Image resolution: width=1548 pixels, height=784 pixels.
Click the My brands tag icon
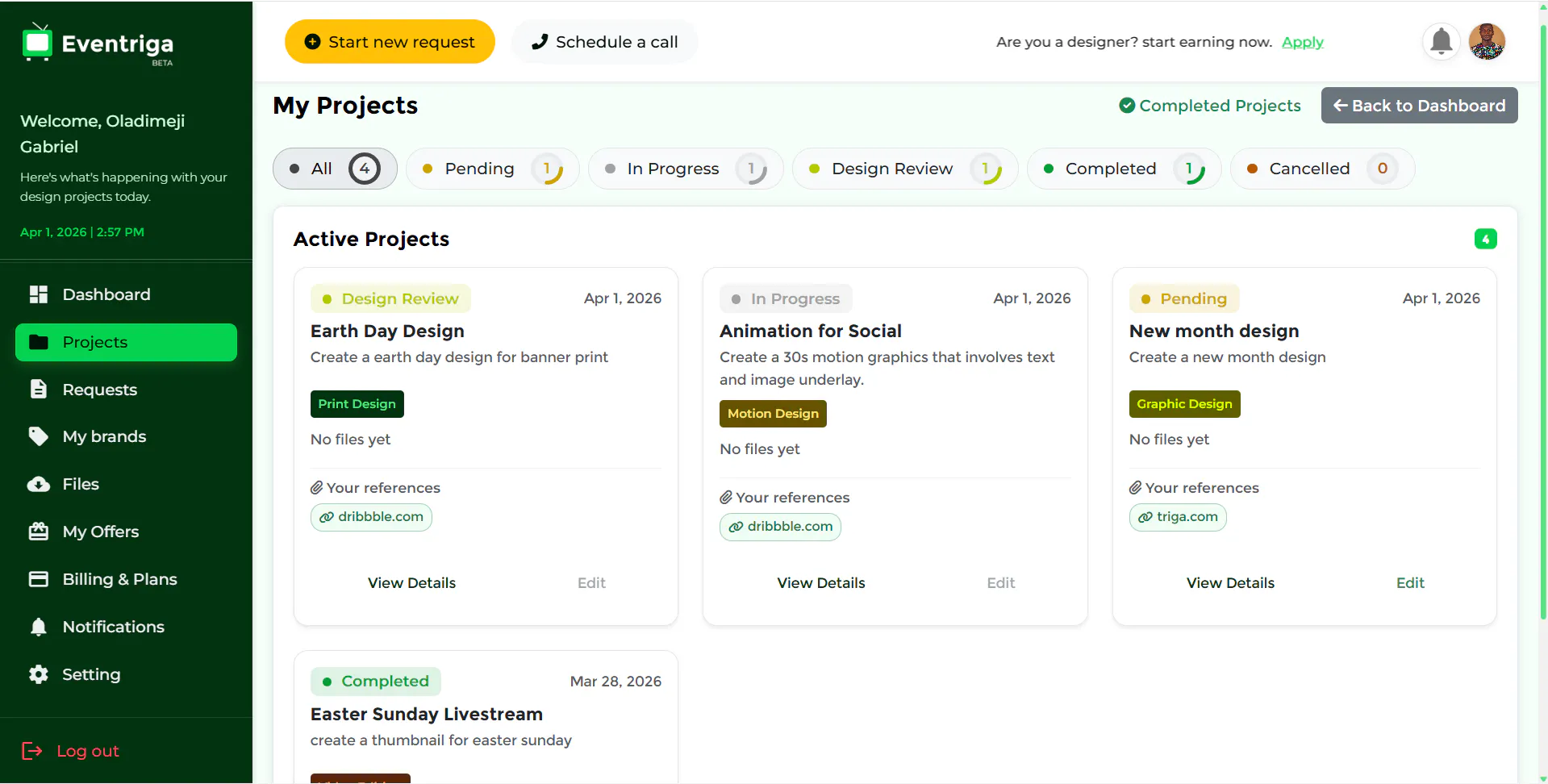coord(39,436)
